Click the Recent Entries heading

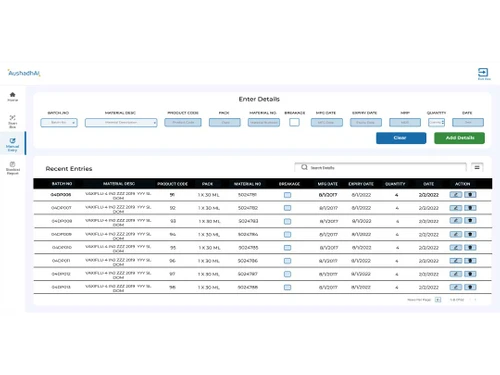click(69, 169)
